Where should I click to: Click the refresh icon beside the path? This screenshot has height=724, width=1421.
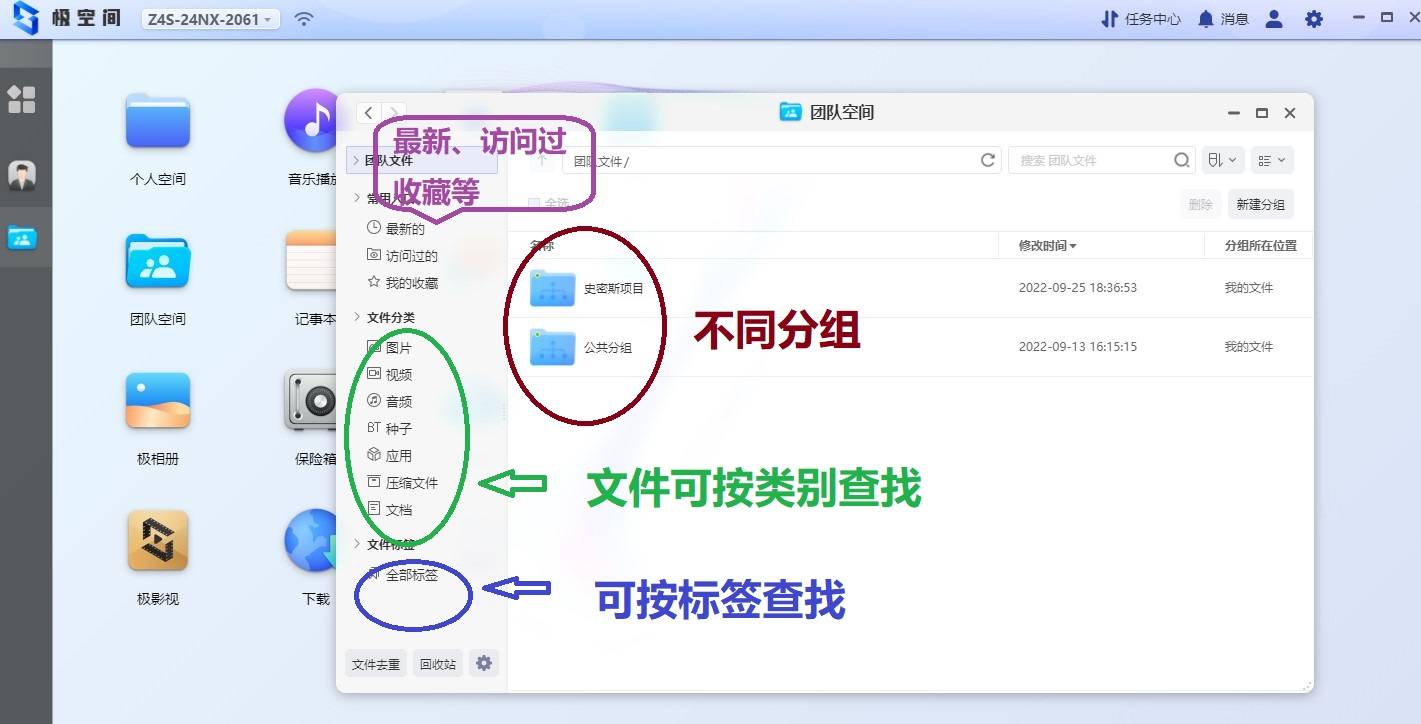point(987,160)
